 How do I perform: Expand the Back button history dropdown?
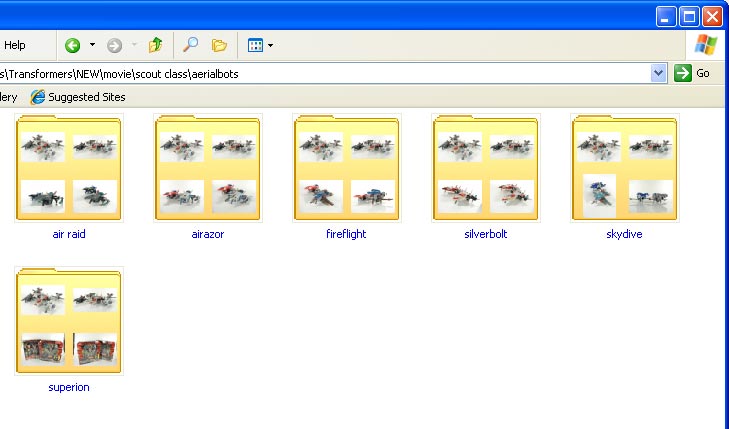(x=92, y=45)
